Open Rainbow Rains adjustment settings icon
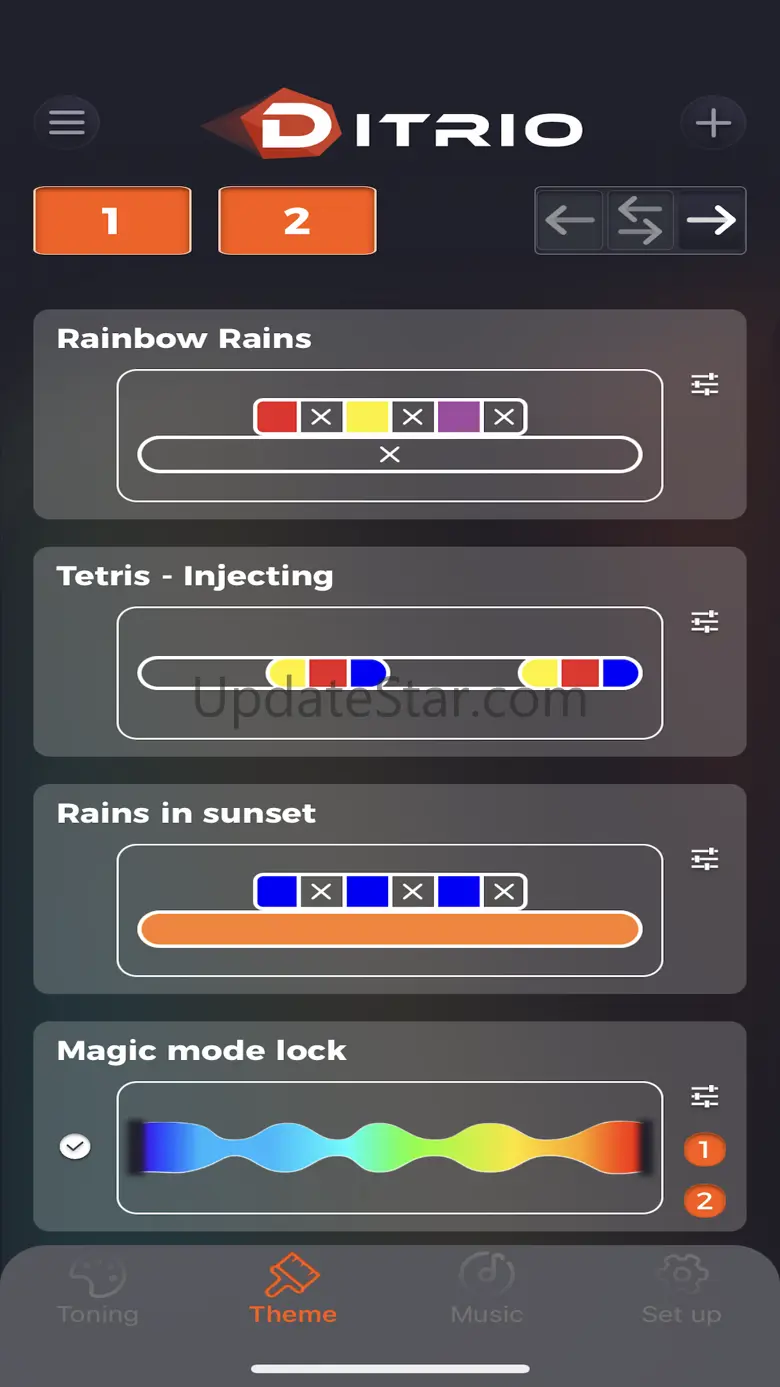Viewport: 780px width, 1387px height. click(705, 384)
